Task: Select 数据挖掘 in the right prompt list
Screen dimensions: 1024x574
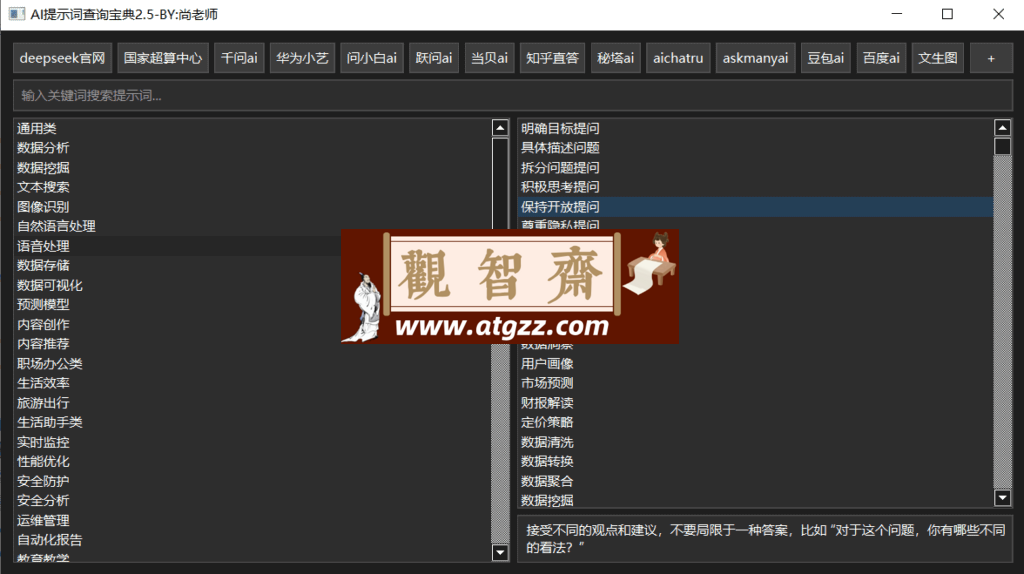Action: pyautogui.click(x=756, y=500)
